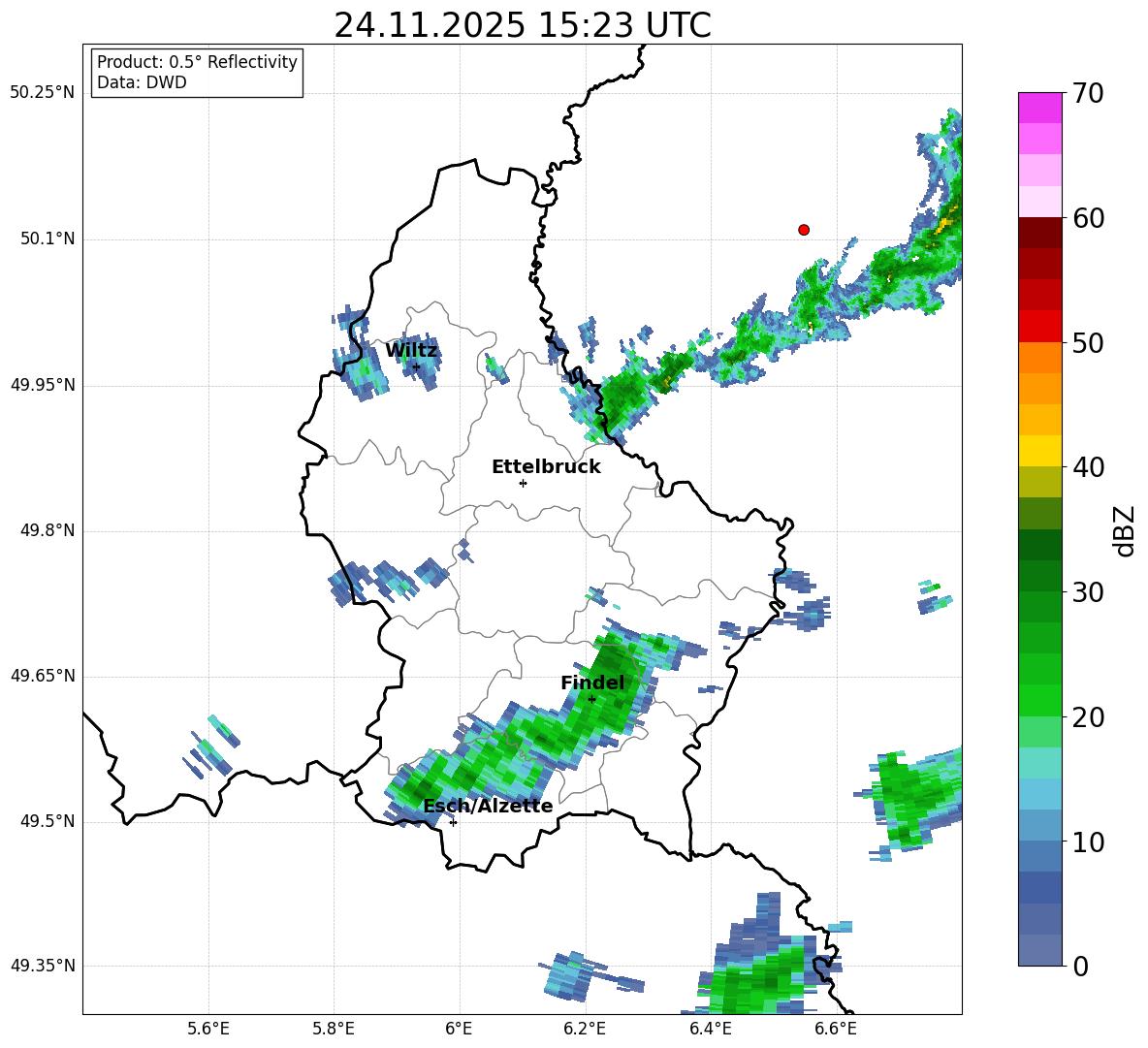Viewport: 1148px width, 1048px height.
Task: Click the 49.65°N latitude label
Action: [43, 675]
